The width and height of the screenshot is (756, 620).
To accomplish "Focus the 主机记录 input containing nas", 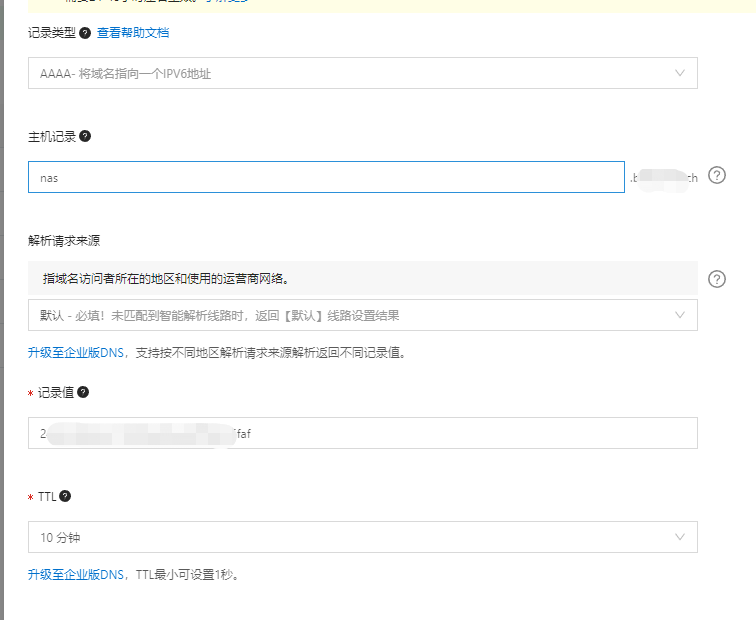I will (326, 177).
